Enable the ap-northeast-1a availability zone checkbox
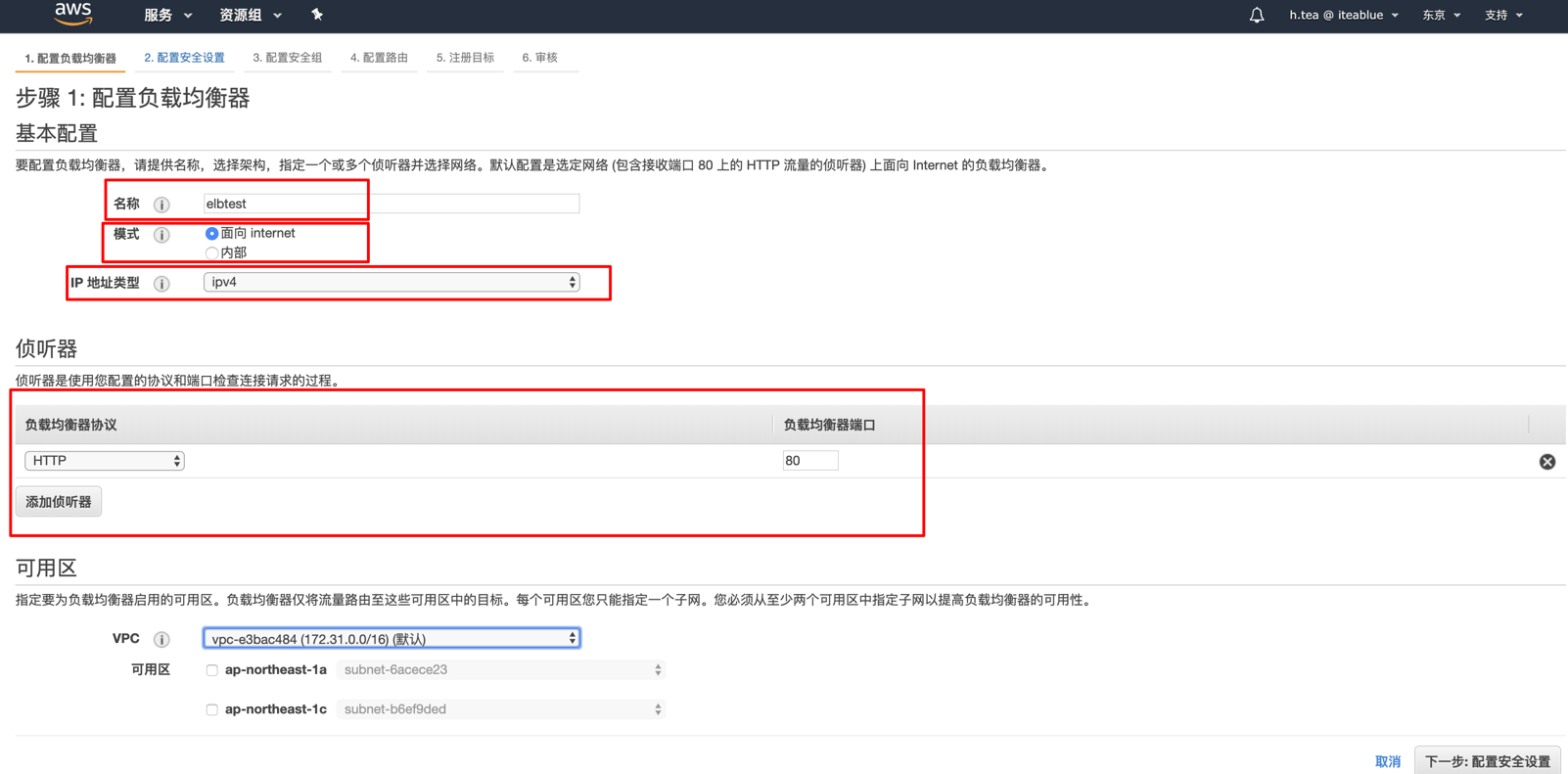The image size is (1568, 774). [211, 670]
